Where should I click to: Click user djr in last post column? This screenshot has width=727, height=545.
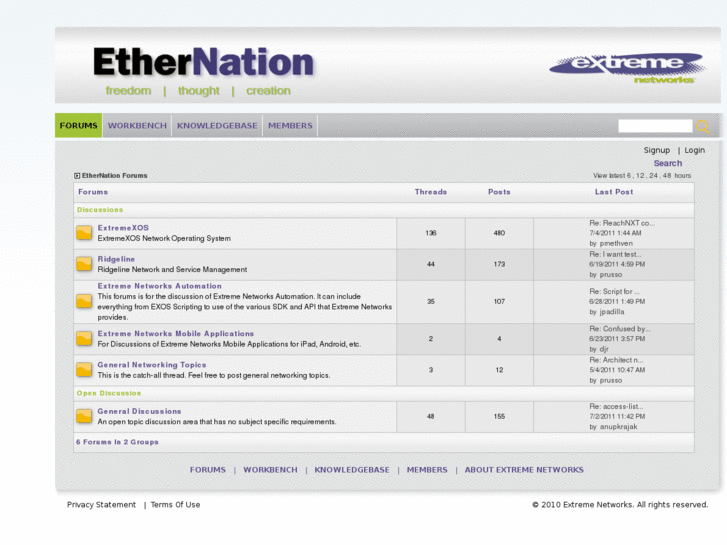click(x=604, y=349)
